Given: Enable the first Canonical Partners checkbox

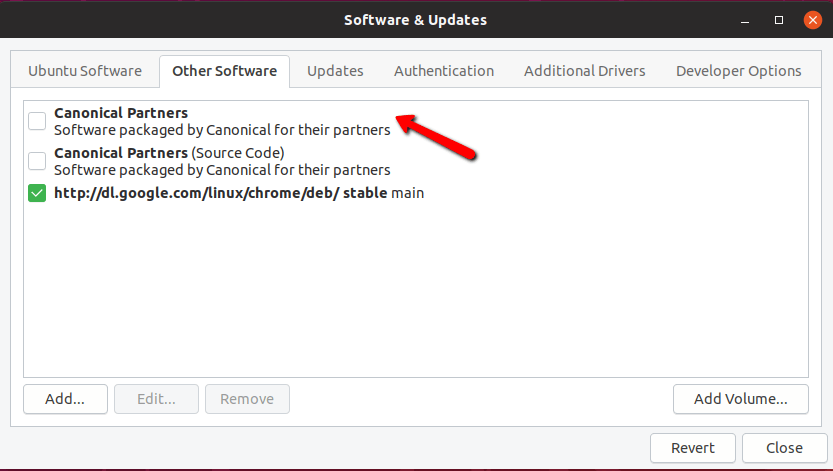Looking at the screenshot, I should 37,122.
